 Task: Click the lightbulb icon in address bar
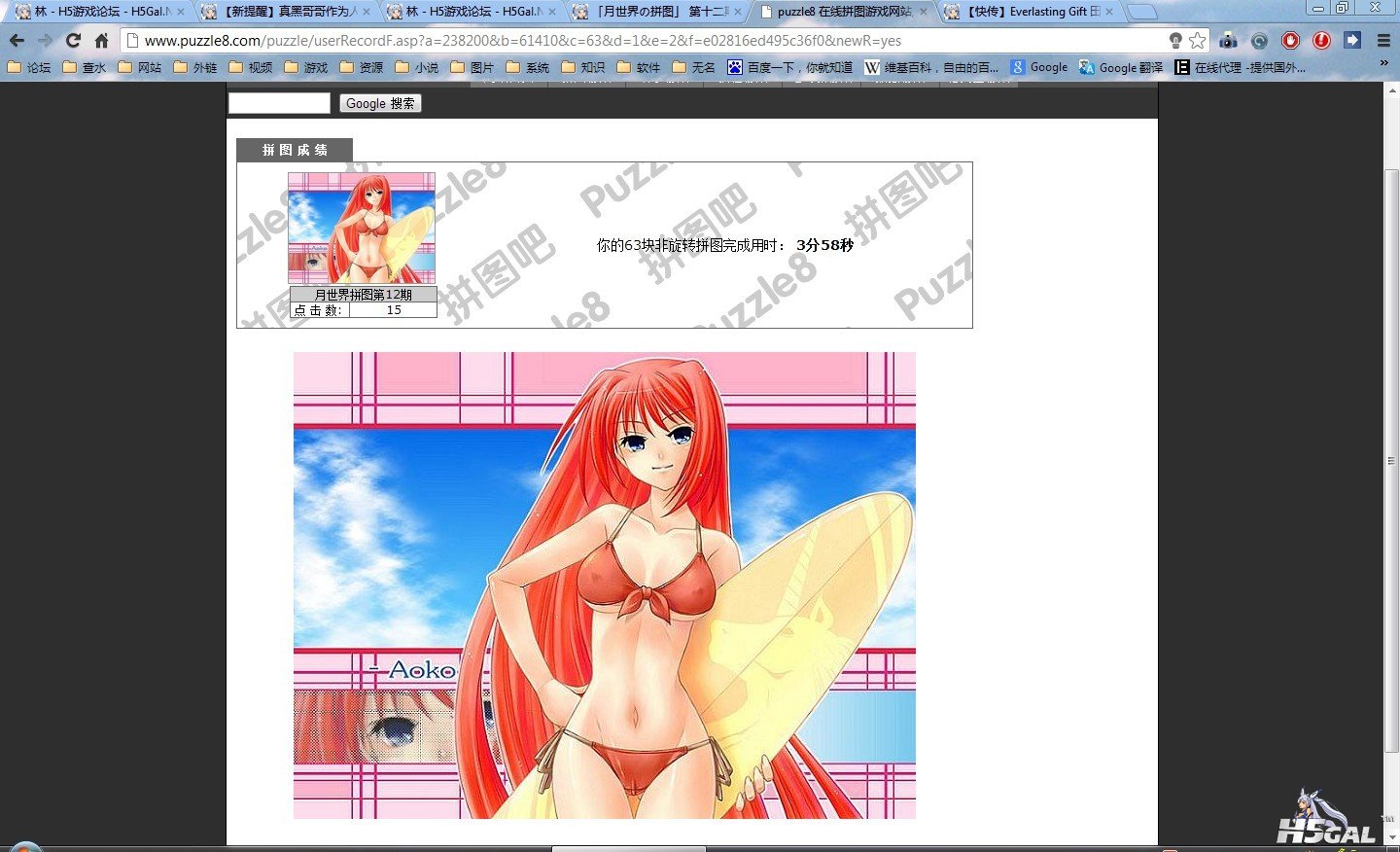tap(1175, 41)
